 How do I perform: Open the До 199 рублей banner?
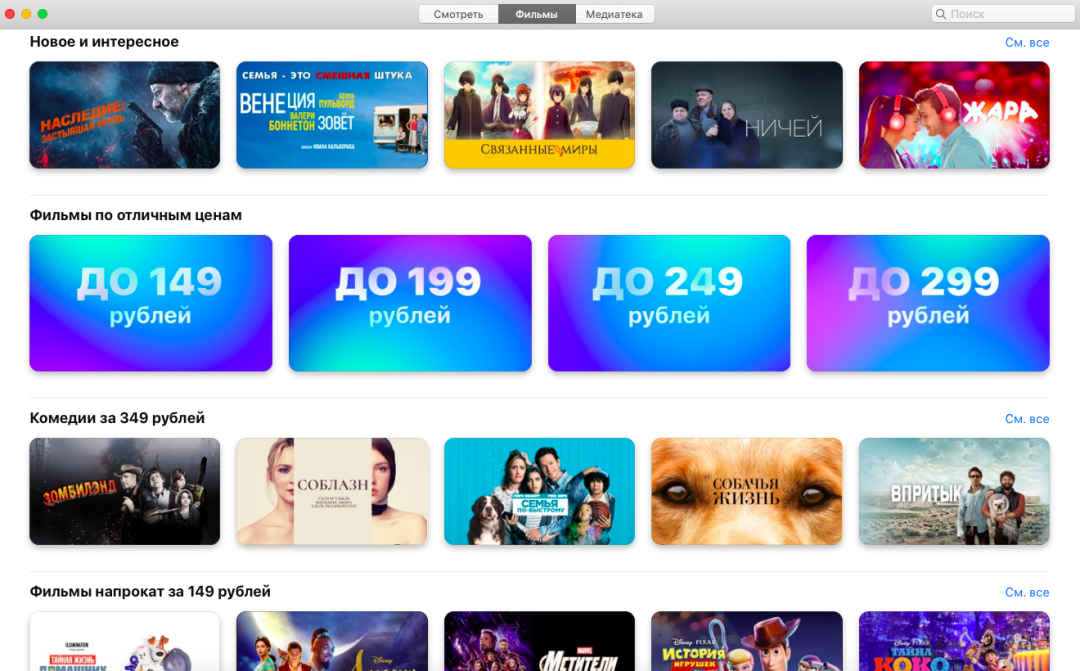[x=410, y=303]
